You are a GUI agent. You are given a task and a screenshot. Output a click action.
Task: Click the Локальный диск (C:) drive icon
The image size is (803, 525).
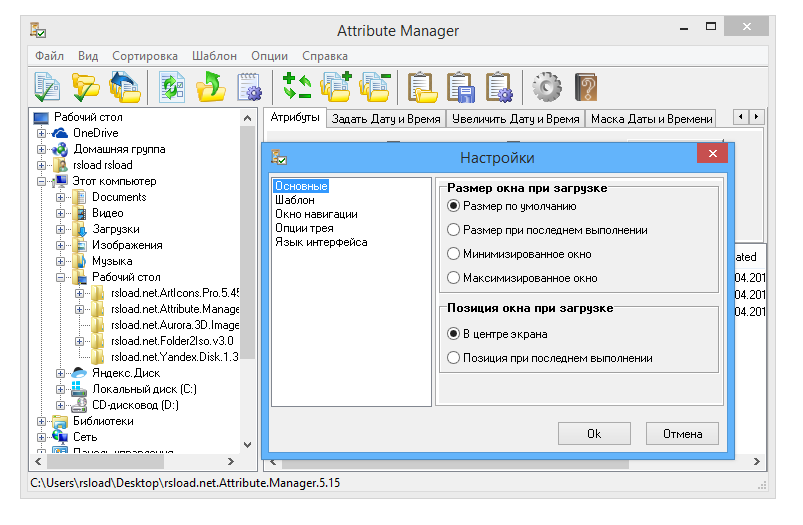(79, 389)
